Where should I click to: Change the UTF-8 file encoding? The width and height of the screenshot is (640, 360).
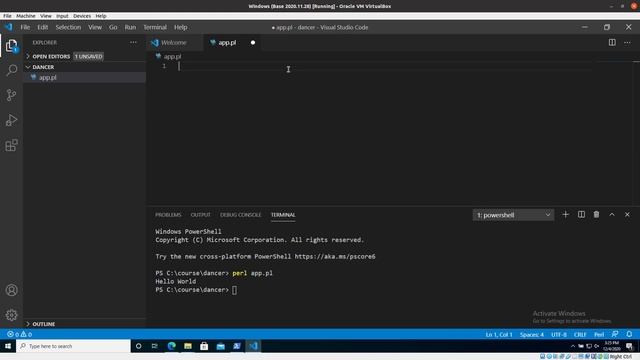(x=559, y=334)
